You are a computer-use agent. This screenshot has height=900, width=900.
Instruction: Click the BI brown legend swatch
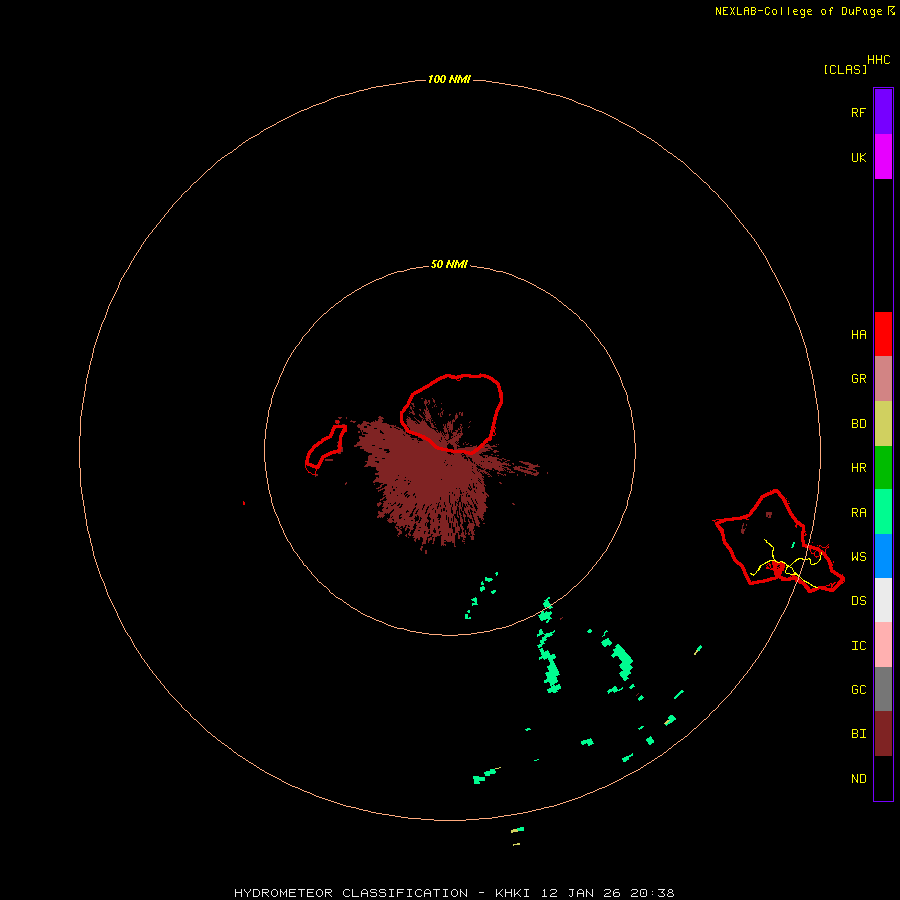pyautogui.click(x=883, y=734)
